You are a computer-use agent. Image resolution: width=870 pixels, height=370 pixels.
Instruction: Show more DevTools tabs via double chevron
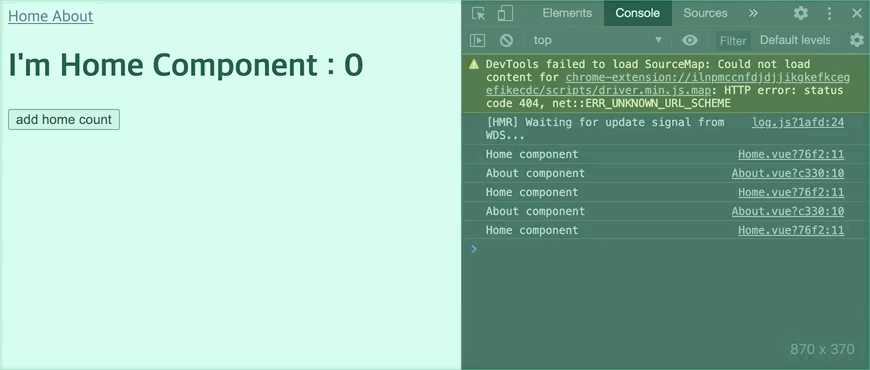click(753, 13)
